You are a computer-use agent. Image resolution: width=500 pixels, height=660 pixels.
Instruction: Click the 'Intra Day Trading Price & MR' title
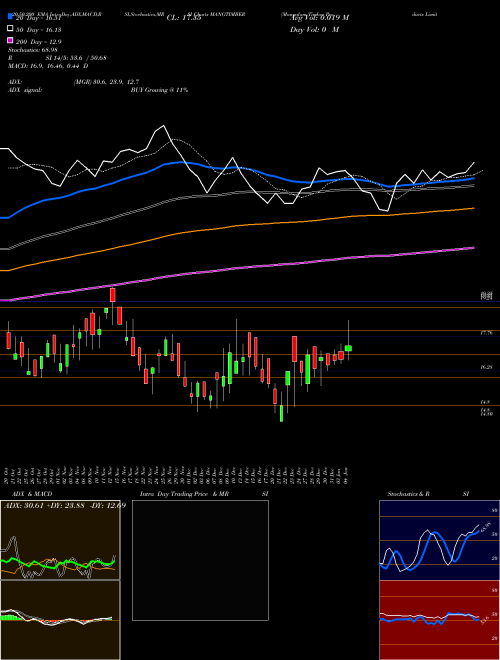pyautogui.click(x=184, y=494)
